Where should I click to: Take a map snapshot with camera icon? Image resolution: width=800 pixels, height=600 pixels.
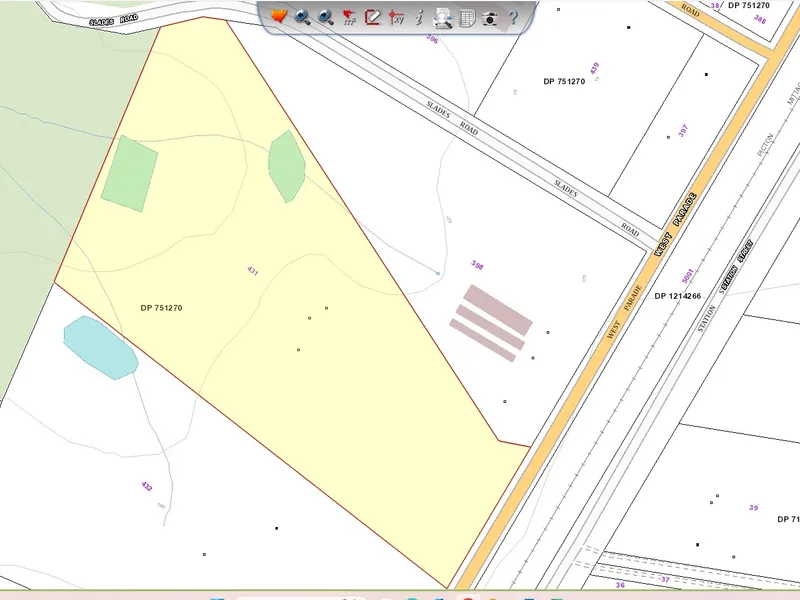489,17
